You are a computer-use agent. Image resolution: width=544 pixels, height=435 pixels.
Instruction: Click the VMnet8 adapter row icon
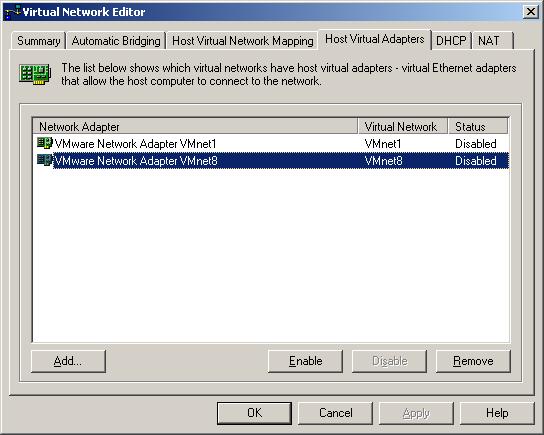coord(44,160)
